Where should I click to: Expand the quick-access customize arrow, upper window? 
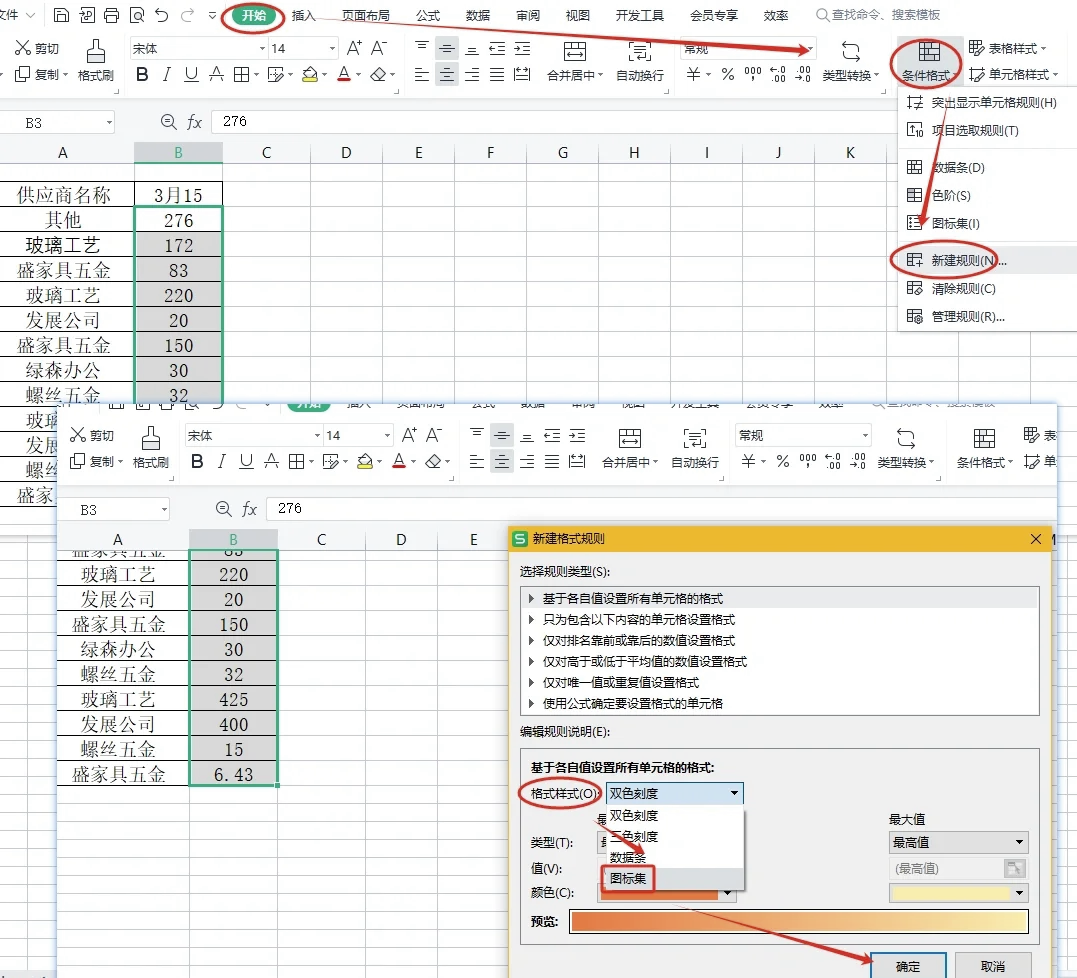click(212, 14)
